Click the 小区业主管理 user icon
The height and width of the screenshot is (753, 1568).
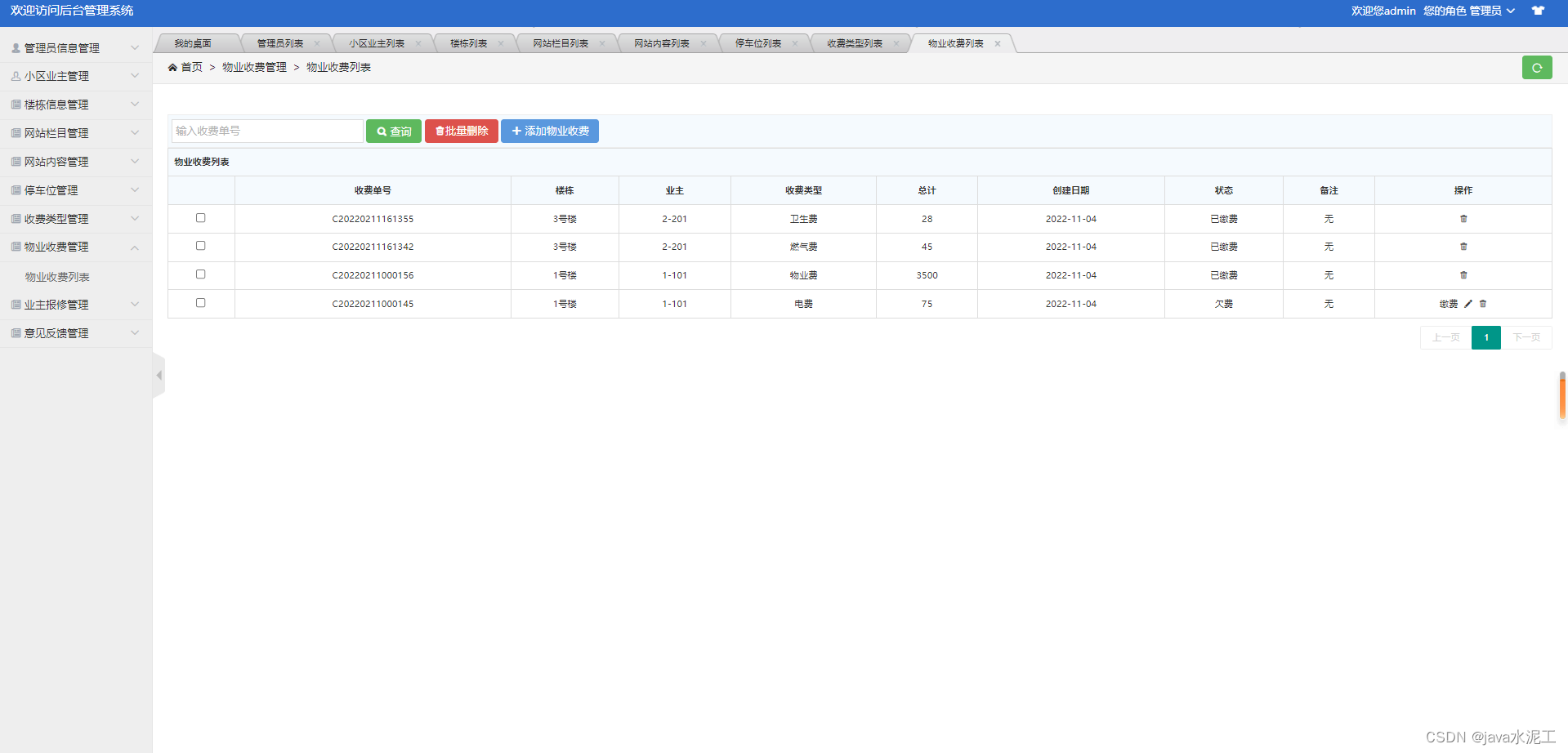pyautogui.click(x=16, y=76)
